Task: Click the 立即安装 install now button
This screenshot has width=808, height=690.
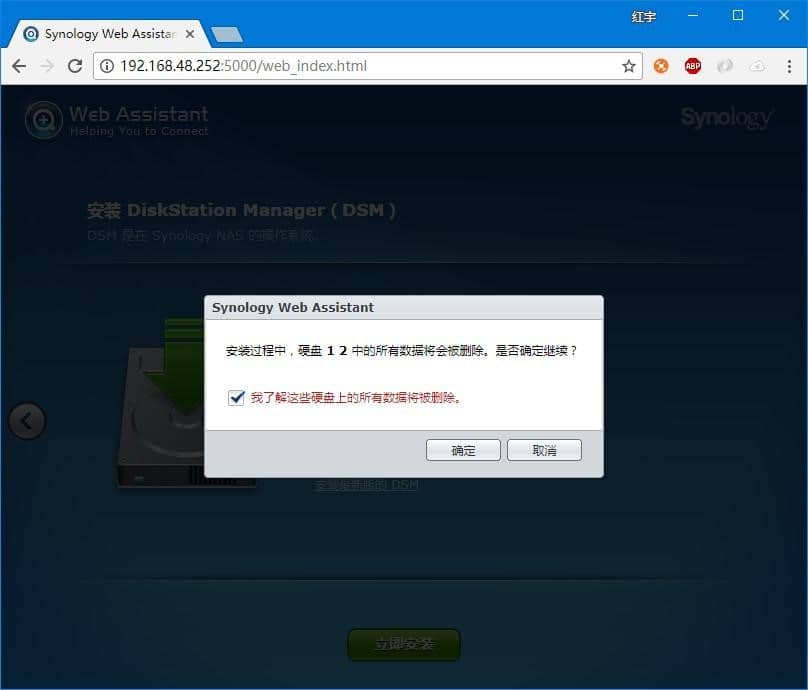Action: coord(404,644)
